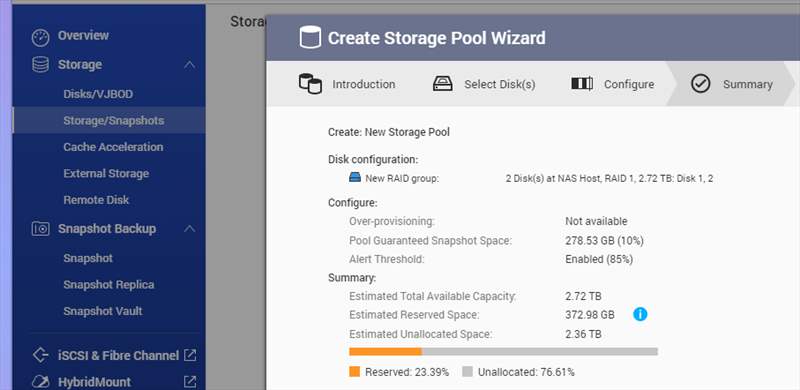Click the Overview gauge icon

click(x=40, y=37)
